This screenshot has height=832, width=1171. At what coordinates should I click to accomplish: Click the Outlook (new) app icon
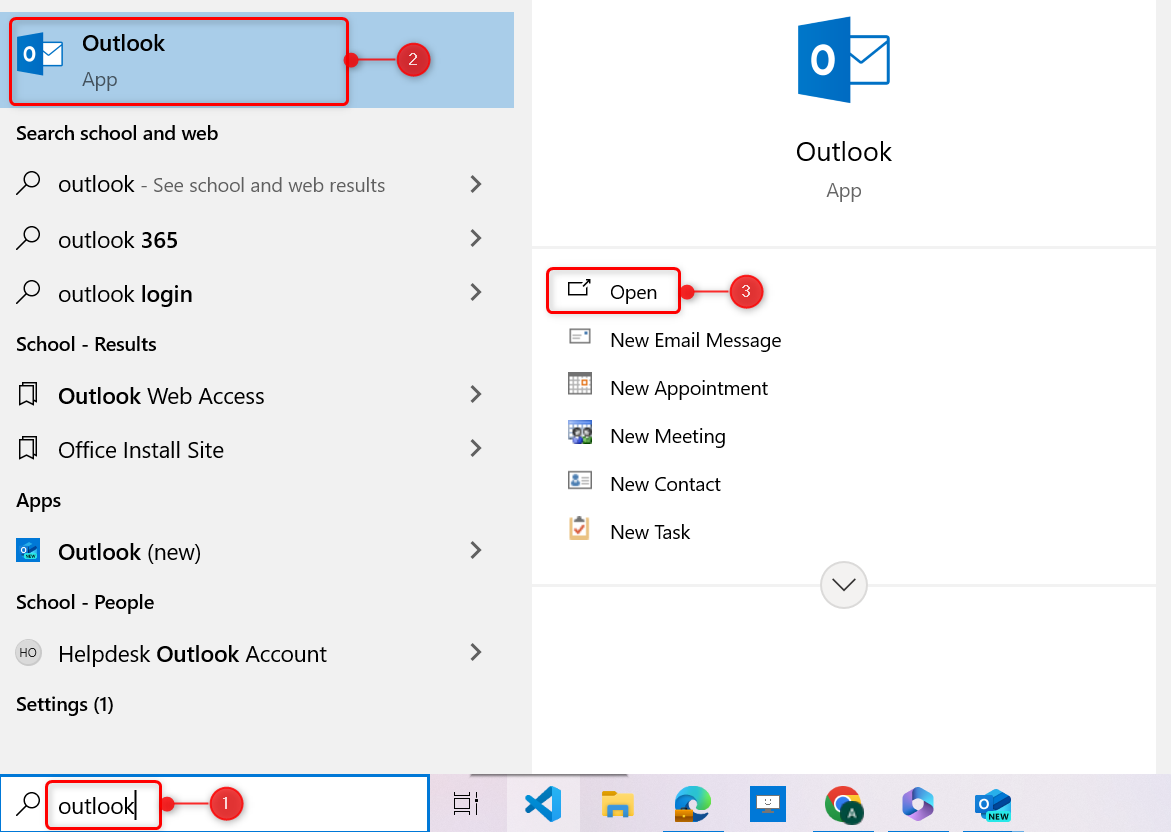[28, 551]
